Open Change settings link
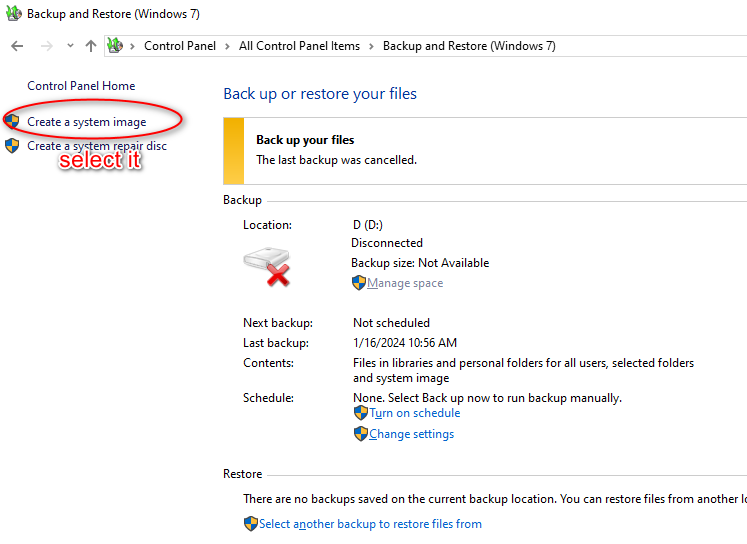Viewport: 747px width, 544px height. pyautogui.click(x=412, y=434)
